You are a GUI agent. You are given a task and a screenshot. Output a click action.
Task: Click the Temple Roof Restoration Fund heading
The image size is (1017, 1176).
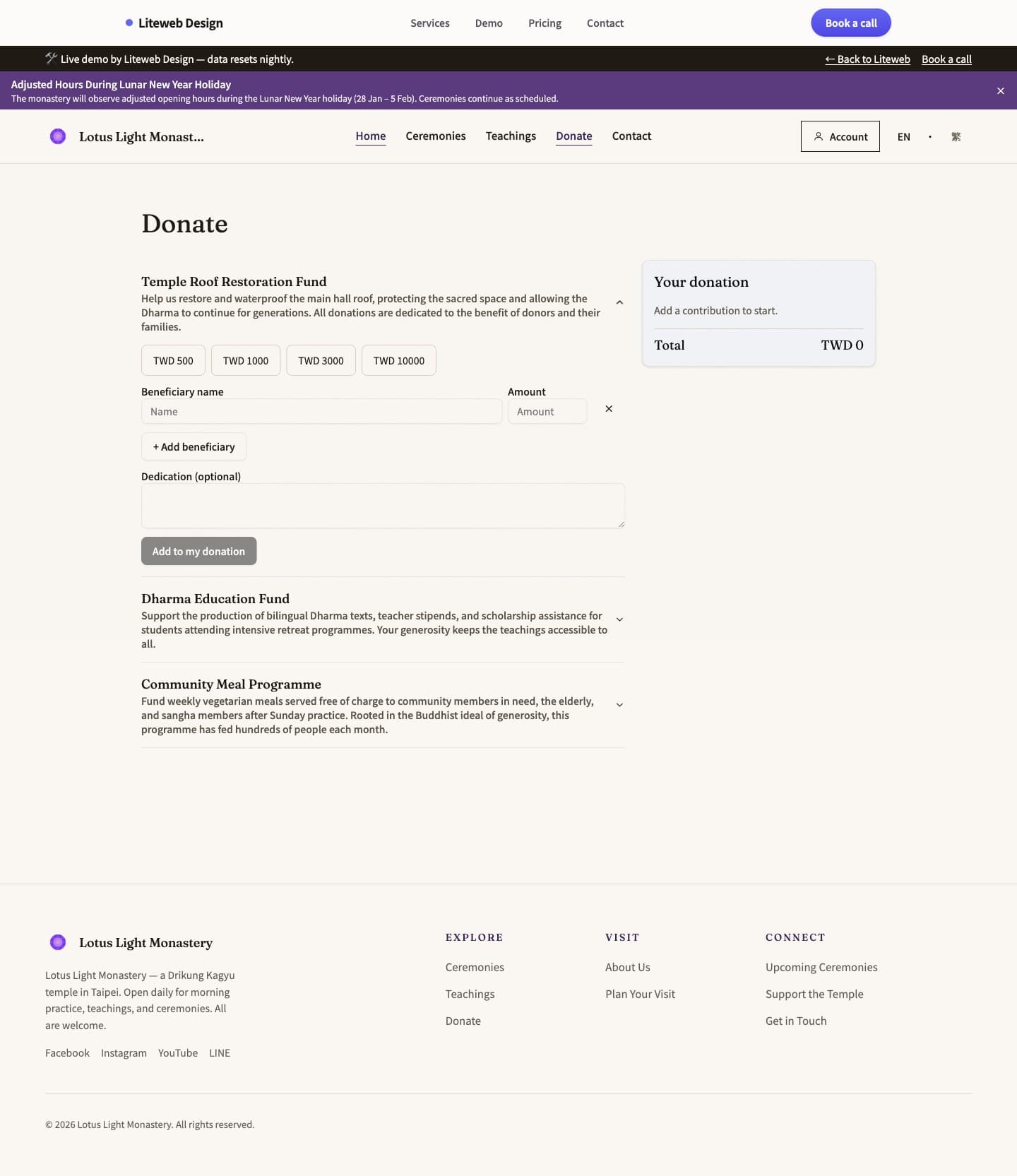234,281
